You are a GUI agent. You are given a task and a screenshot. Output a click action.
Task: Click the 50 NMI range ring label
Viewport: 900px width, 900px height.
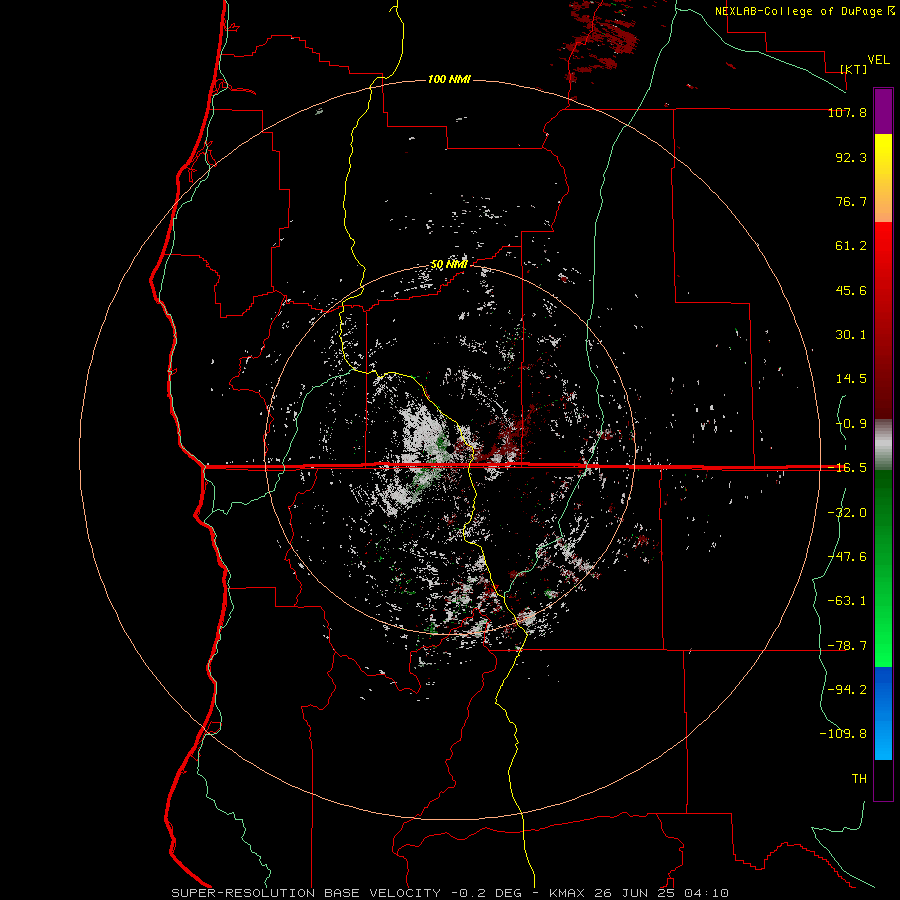click(449, 265)
